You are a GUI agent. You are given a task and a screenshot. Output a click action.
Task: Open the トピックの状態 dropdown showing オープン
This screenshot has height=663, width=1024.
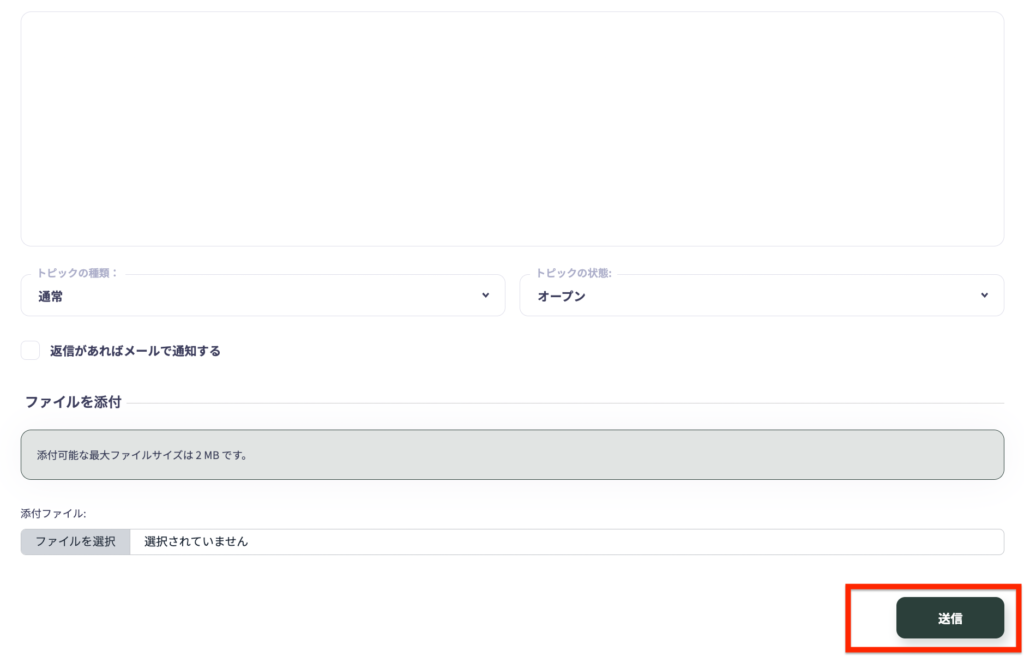[761, 296]
